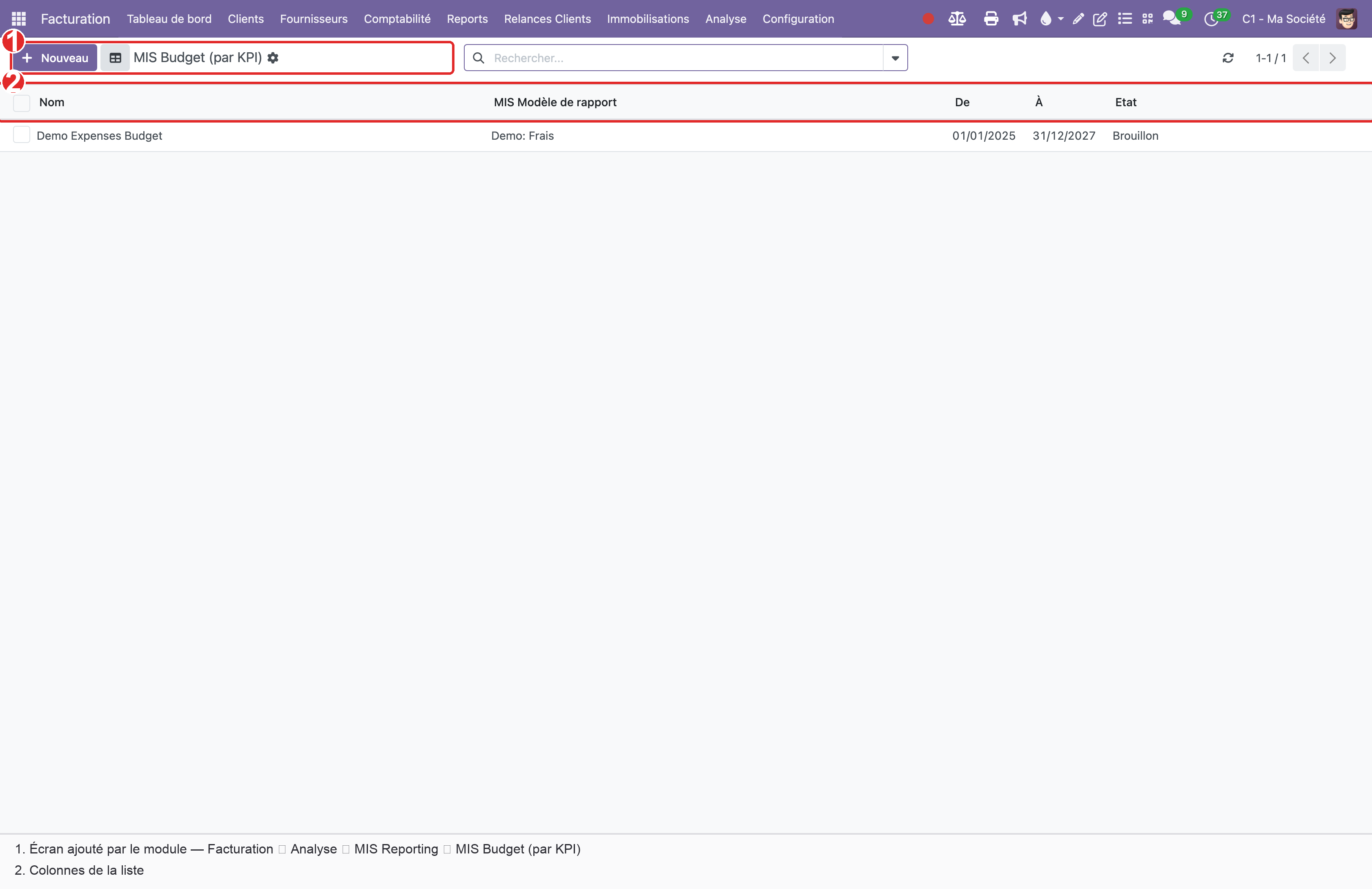Open the Reports menu
Viewport: 1372px width, 889px height.
tap(467, 19)
